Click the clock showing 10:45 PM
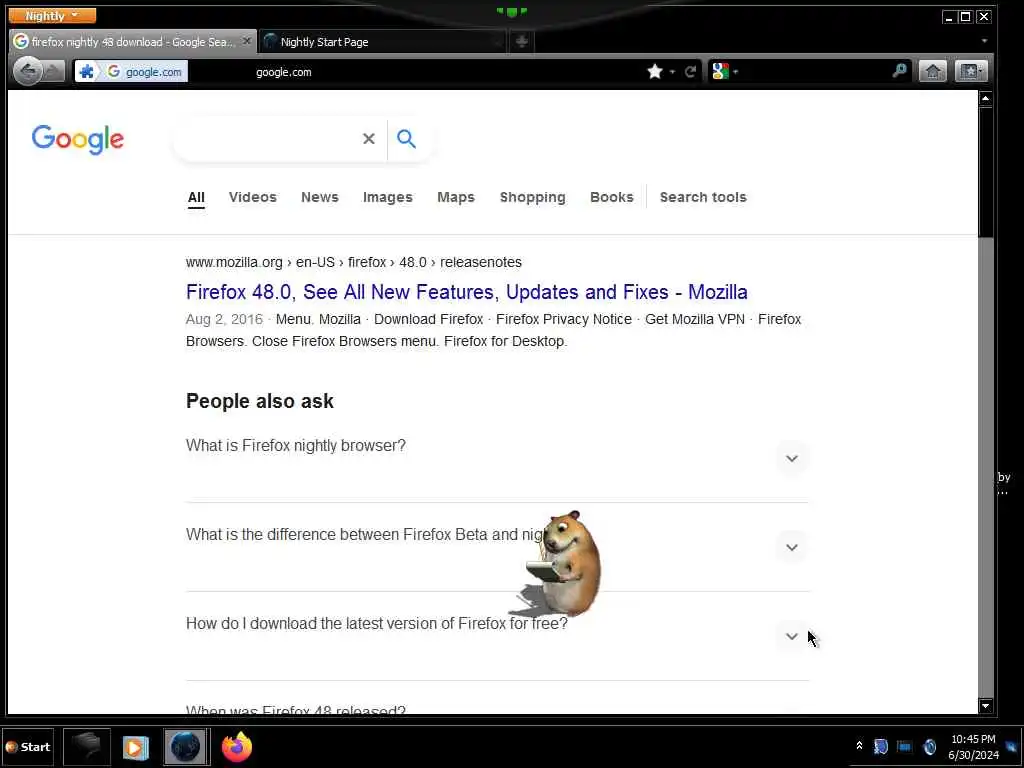The width and height of the screenshot is (1024, 768). point(973,739)
